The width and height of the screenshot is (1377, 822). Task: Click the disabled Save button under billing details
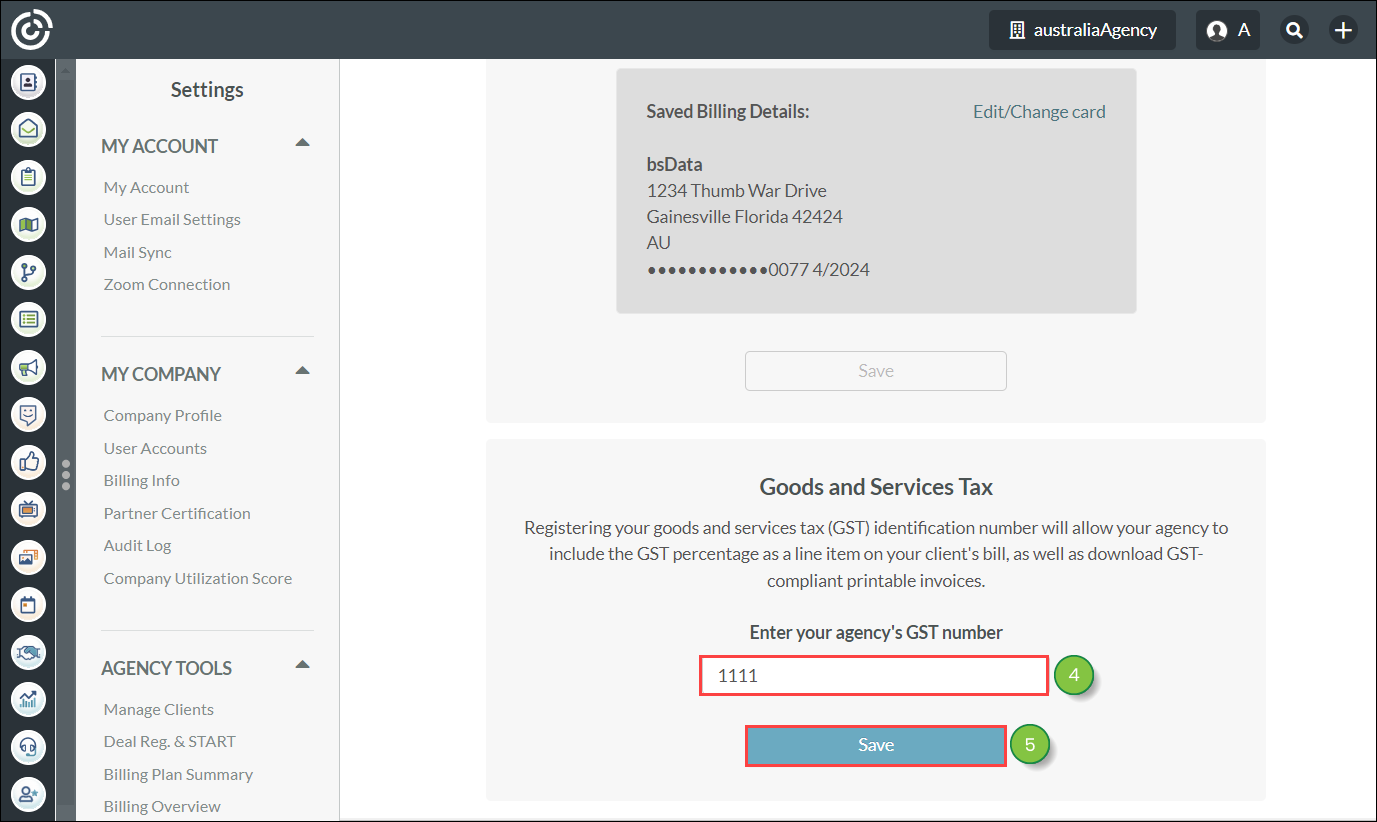[876, 371]
